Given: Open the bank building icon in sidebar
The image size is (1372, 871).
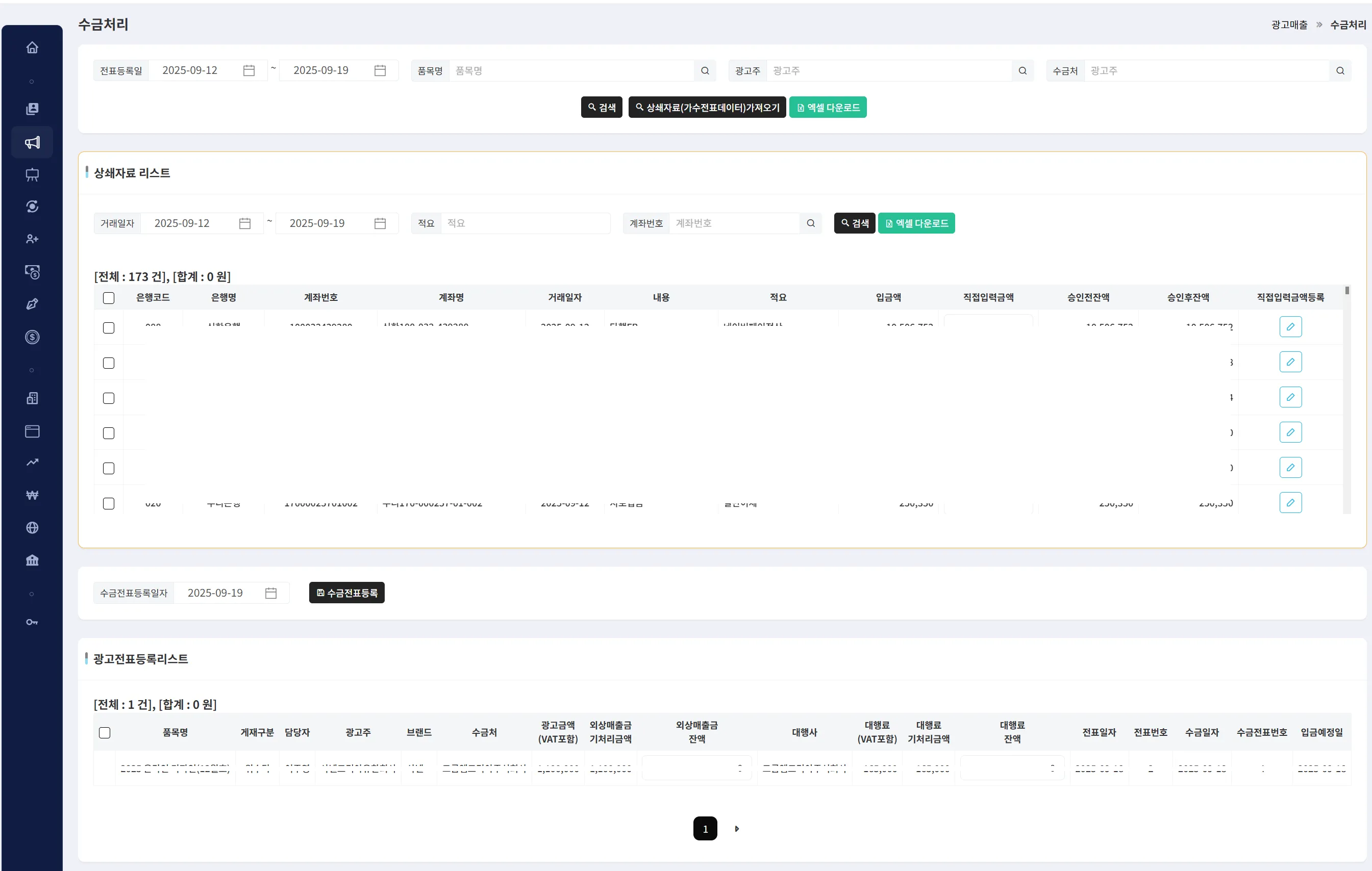Looking at the screenshot, I should pyautogui.click(x=32, y=560).
